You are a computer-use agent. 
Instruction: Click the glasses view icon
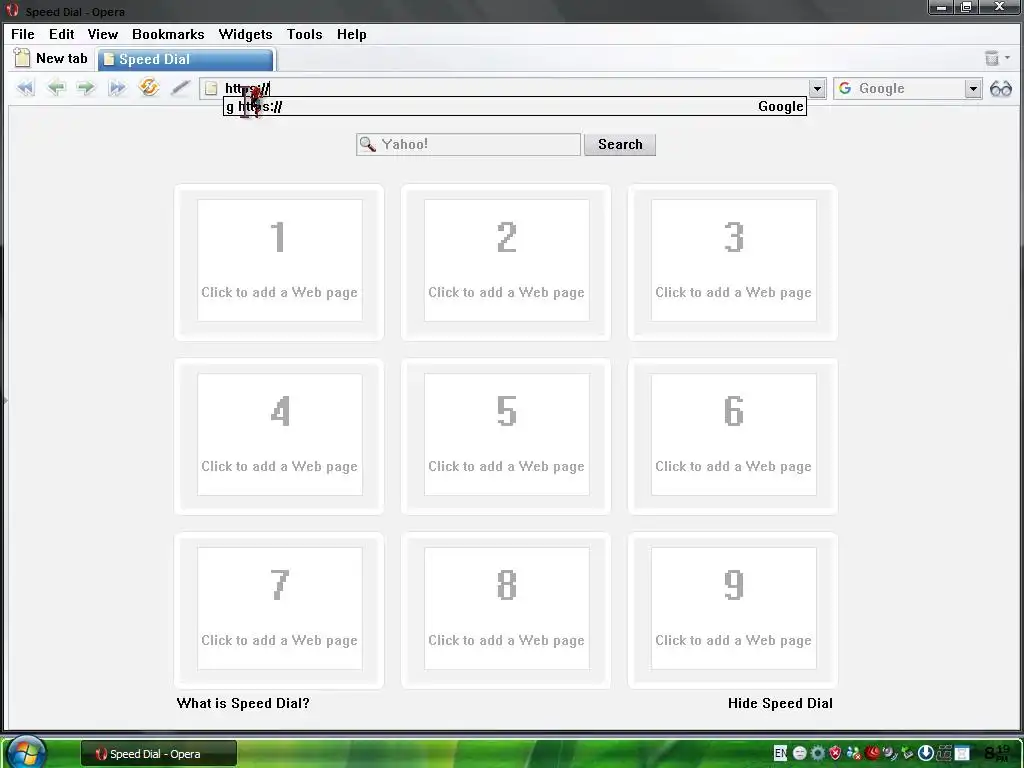pos(1000,88)
